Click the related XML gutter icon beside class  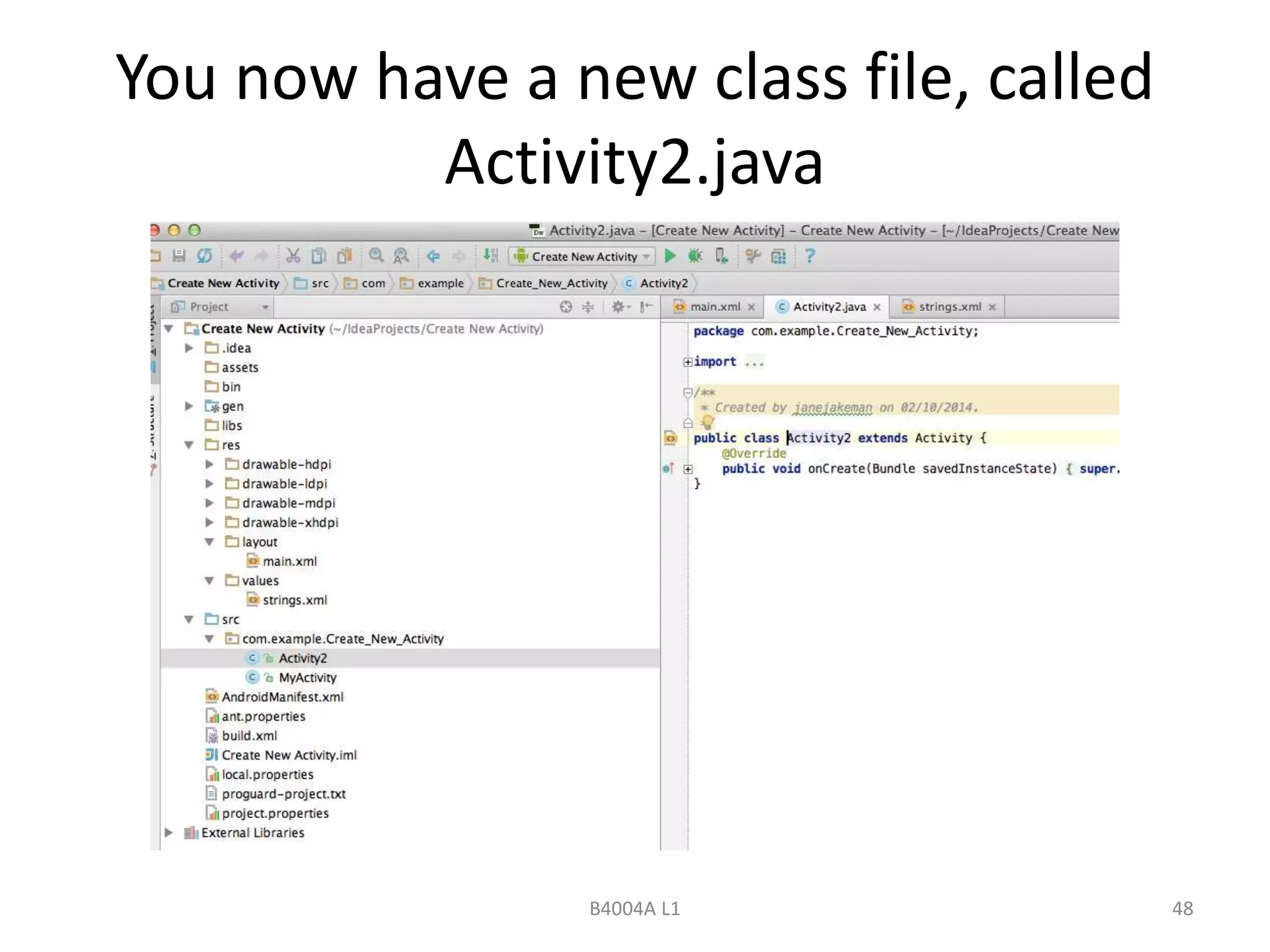click(x=670, y=438)
